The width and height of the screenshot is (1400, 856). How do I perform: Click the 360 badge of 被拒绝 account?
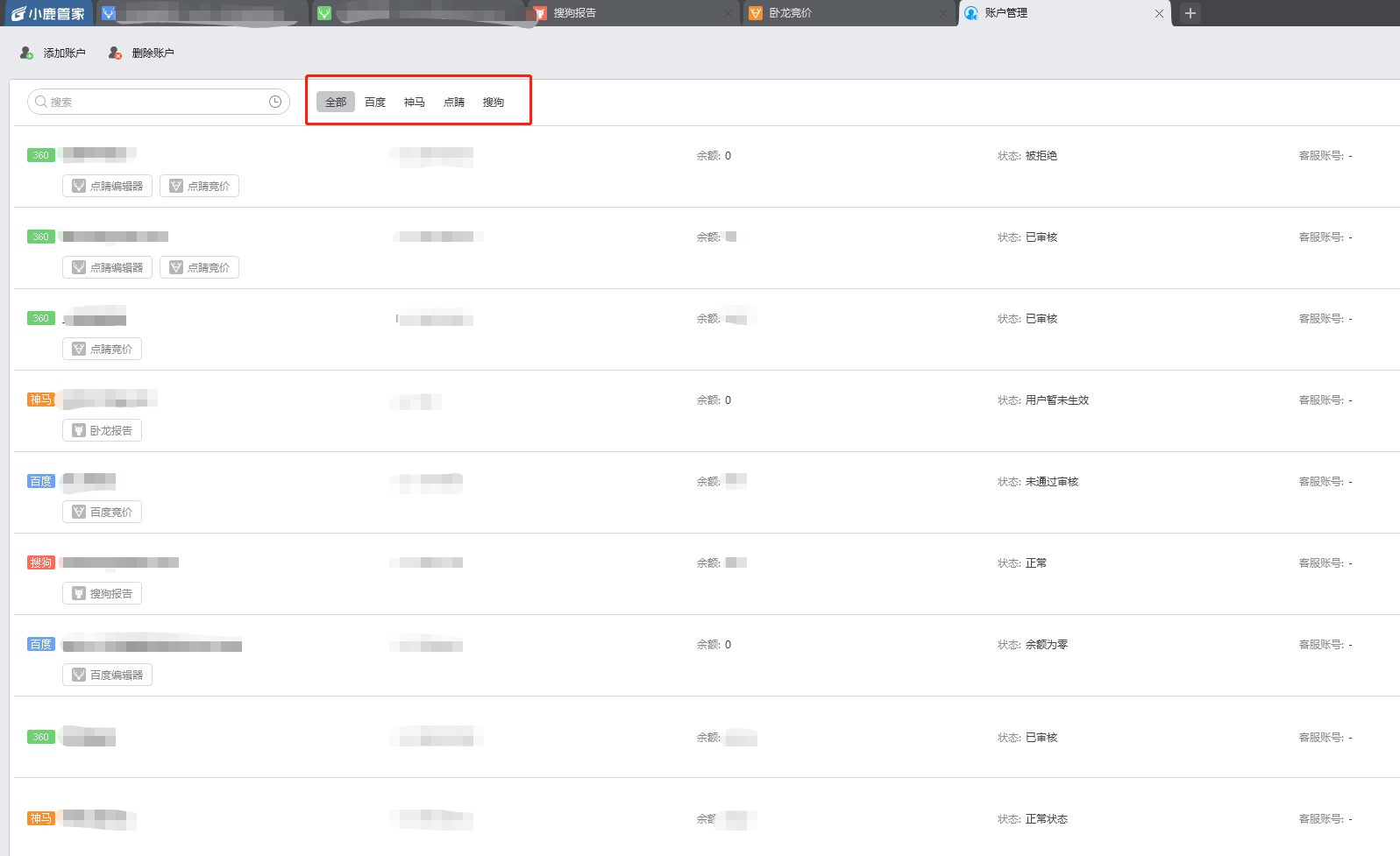pos(41,155)
